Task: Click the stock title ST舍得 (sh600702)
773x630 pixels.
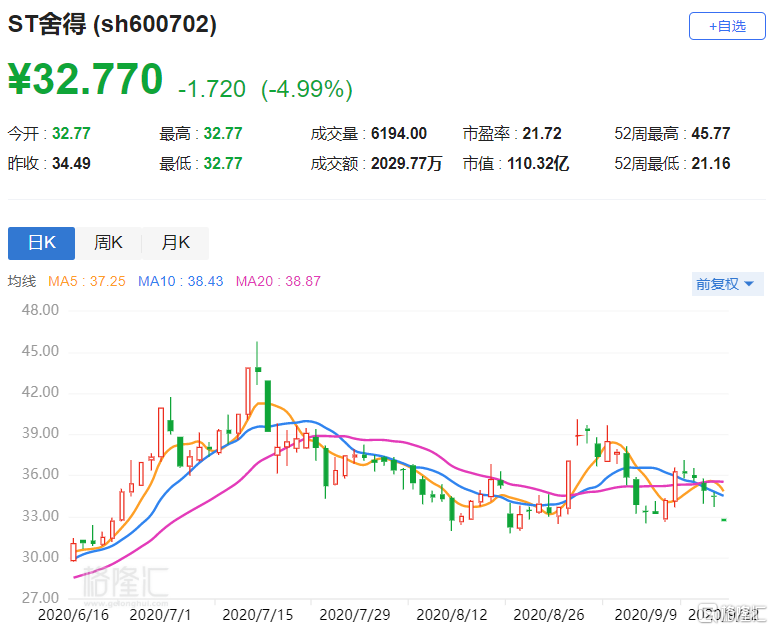Action: click(112, 24)
